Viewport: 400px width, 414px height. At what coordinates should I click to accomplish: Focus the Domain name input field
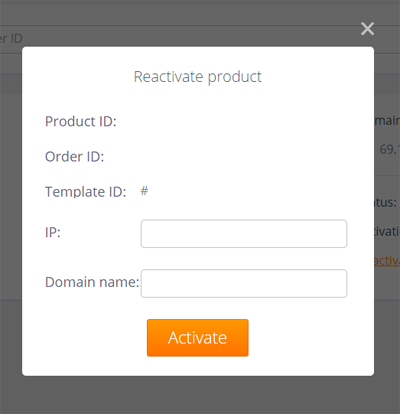tap(244, 283)
